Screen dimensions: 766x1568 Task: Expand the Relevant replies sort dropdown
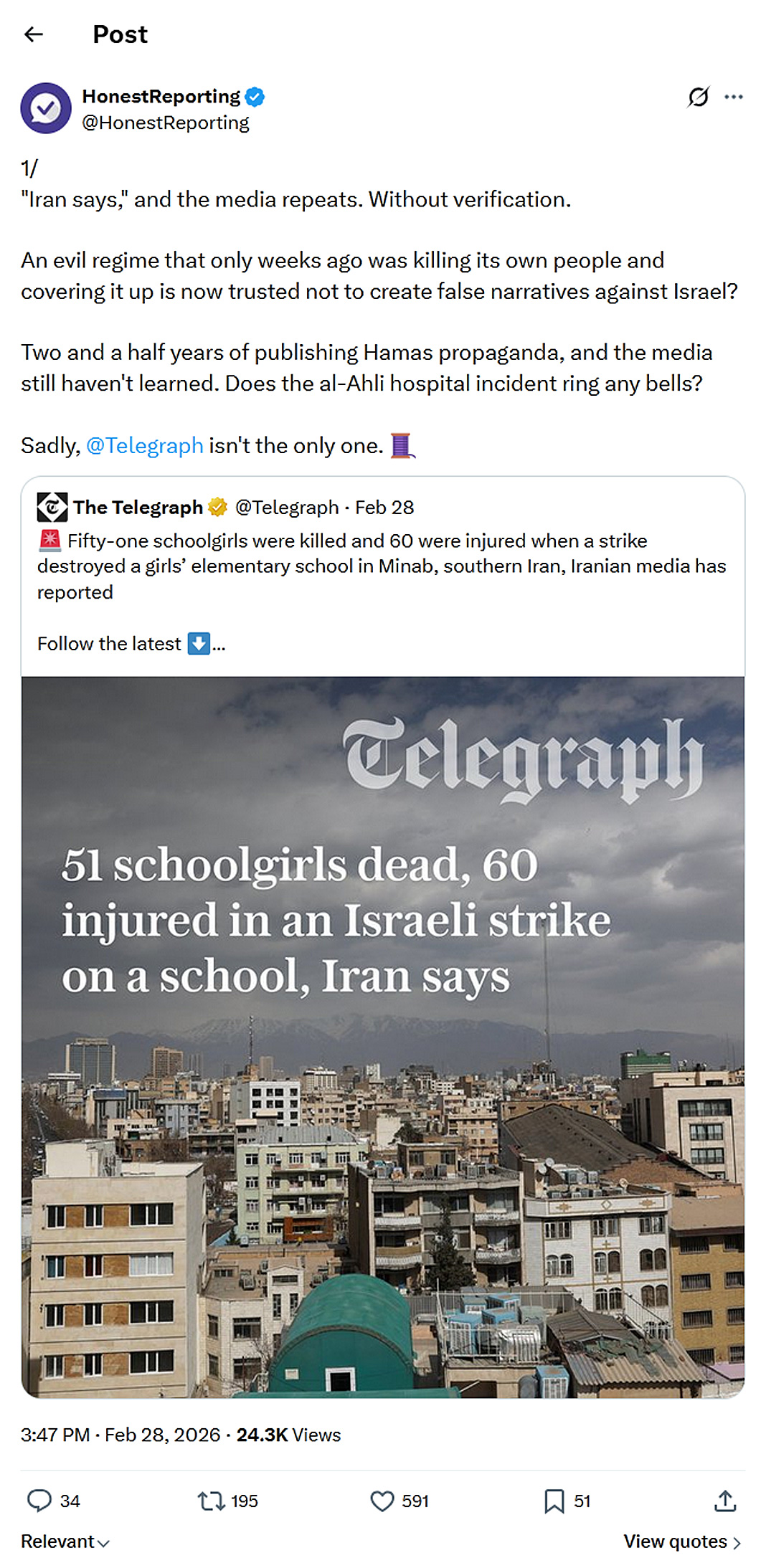65,1541
